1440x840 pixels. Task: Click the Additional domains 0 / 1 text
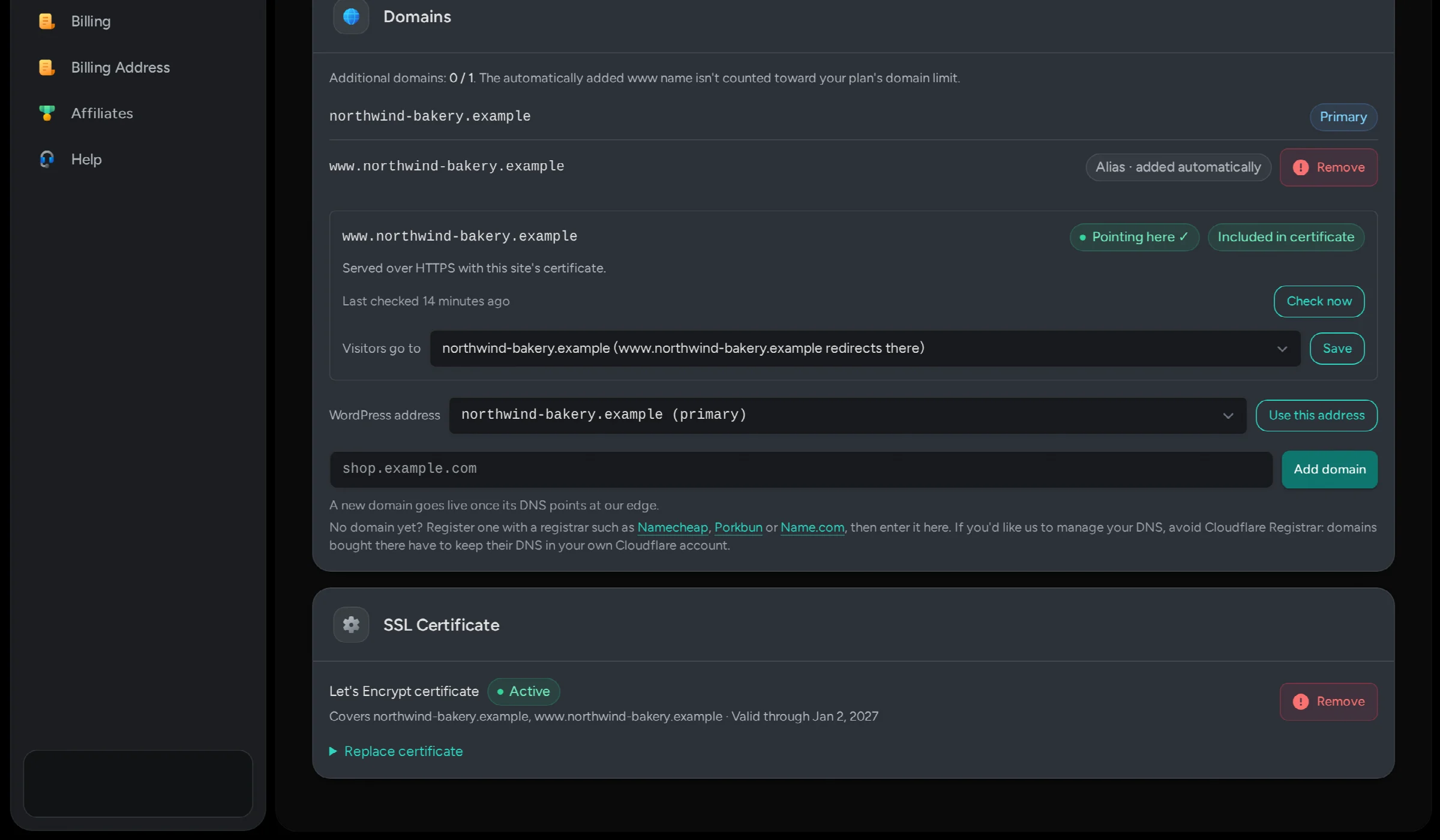pos(401,78)
